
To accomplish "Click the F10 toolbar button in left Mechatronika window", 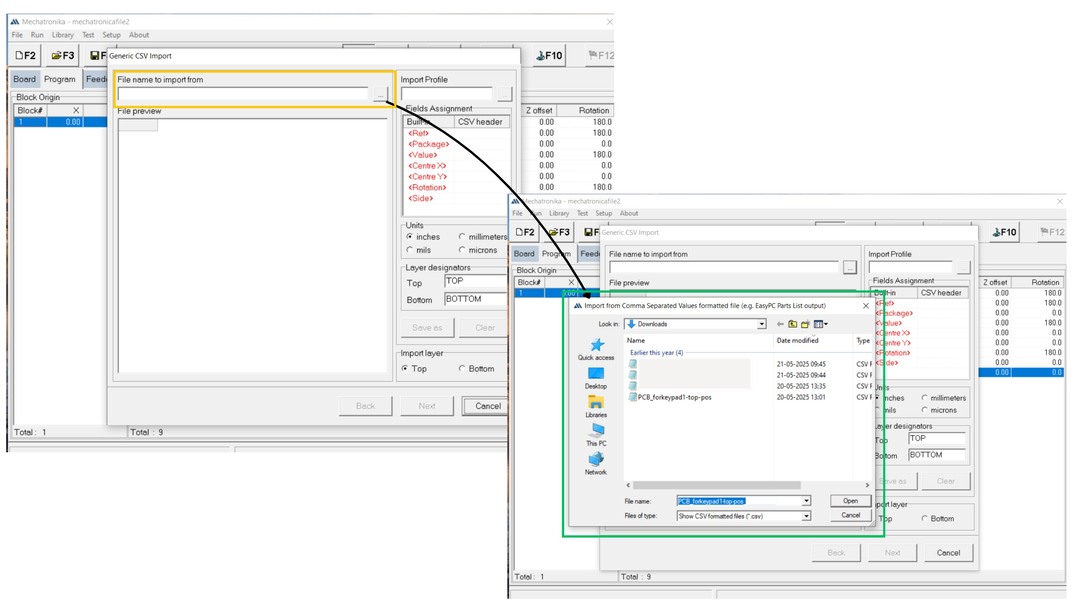I will pos(549,55).
